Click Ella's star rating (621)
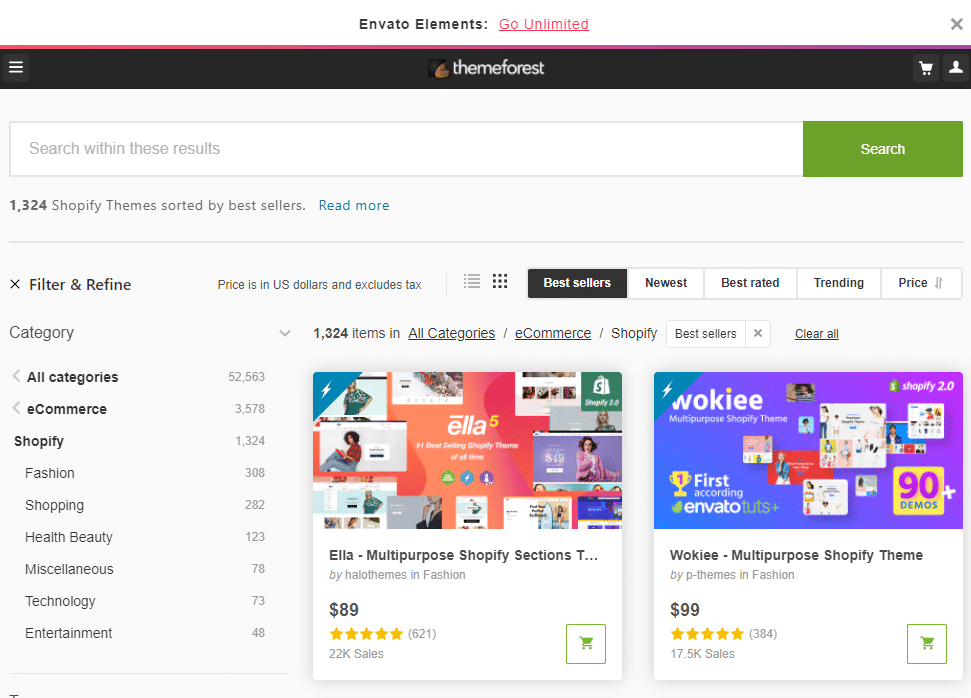The width and height of the screenshot is (971, 698). click(x=382, y=634)
